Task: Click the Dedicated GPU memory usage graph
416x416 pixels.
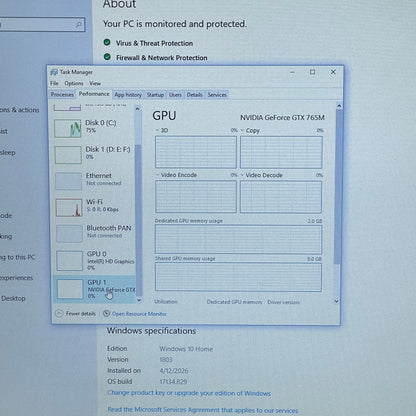Action: coord(238,239)
